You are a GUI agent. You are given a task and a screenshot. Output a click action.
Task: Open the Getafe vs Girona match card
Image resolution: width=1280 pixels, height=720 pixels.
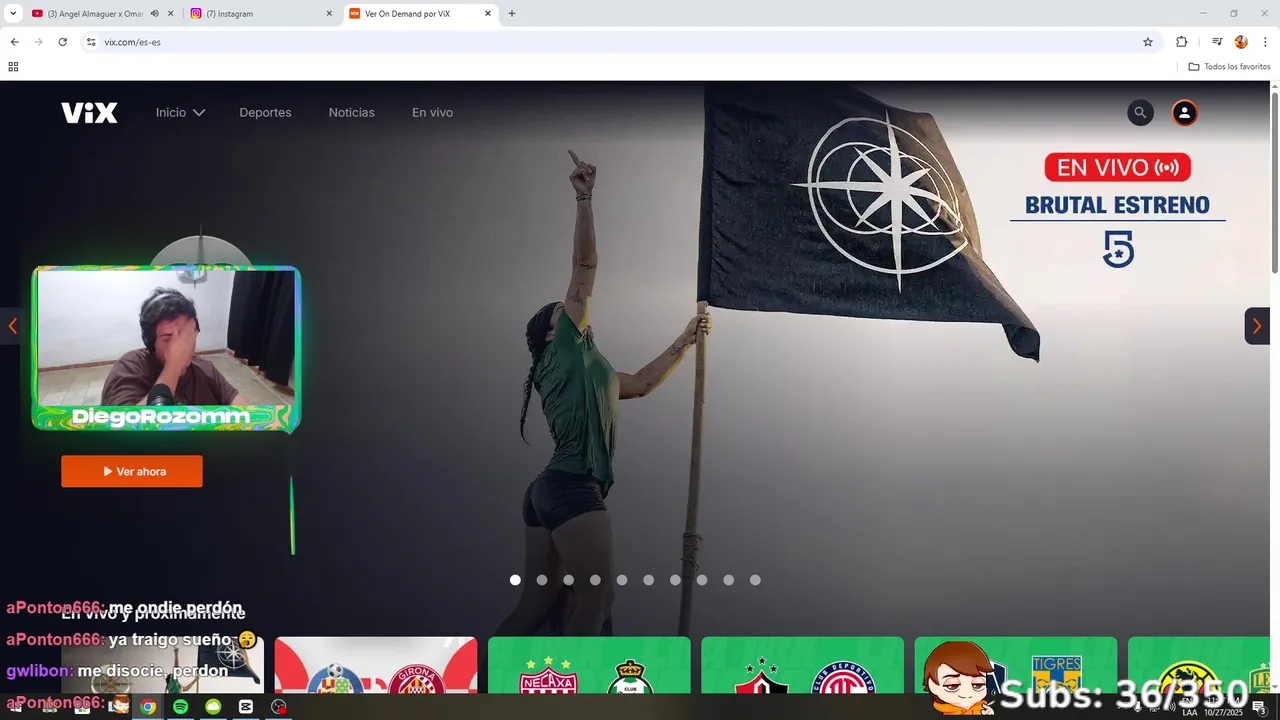tap(376, 666)
